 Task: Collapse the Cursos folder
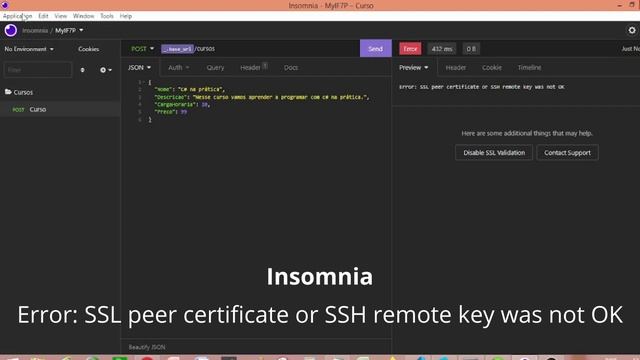(23, 92)
